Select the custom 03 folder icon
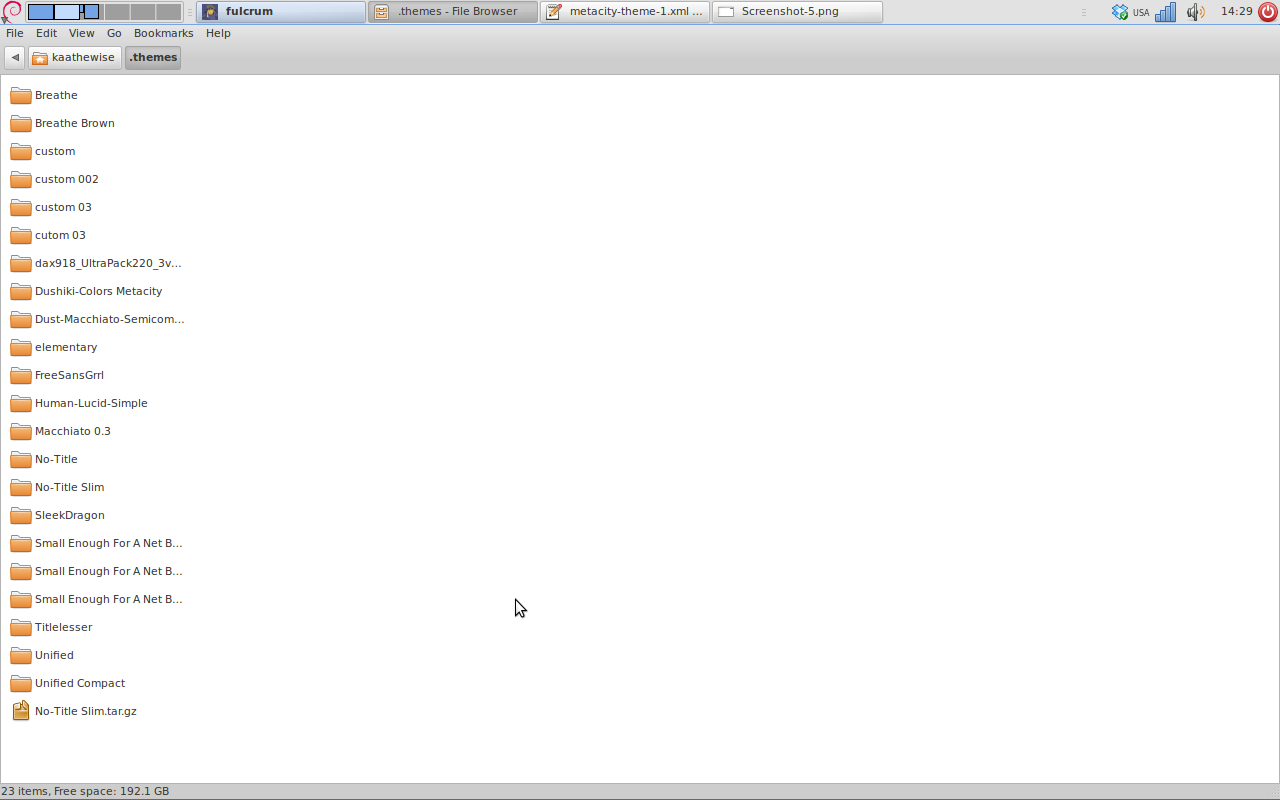This screenshot has height=800, width=1280. click(x=21, y=207)
